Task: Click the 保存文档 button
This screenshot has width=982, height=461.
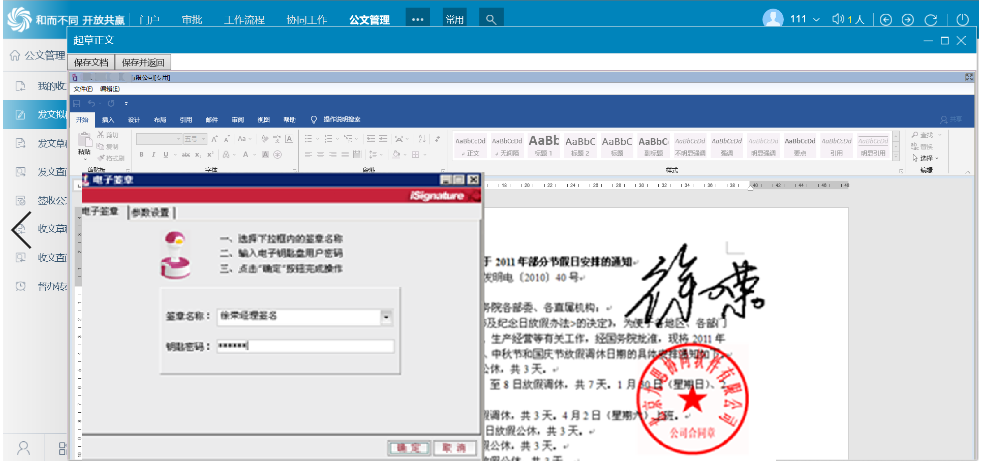Action: pos(91,63)
